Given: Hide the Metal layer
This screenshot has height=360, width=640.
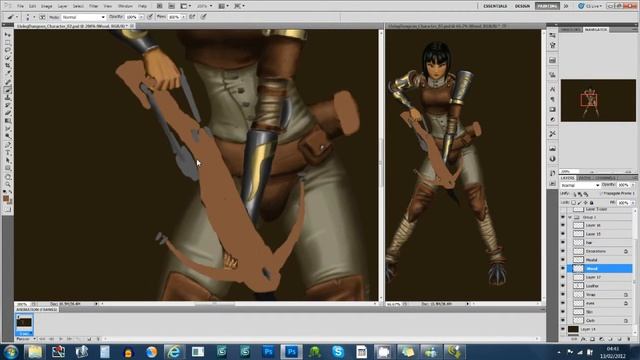Looking at the screenshot, I should 563,260.
